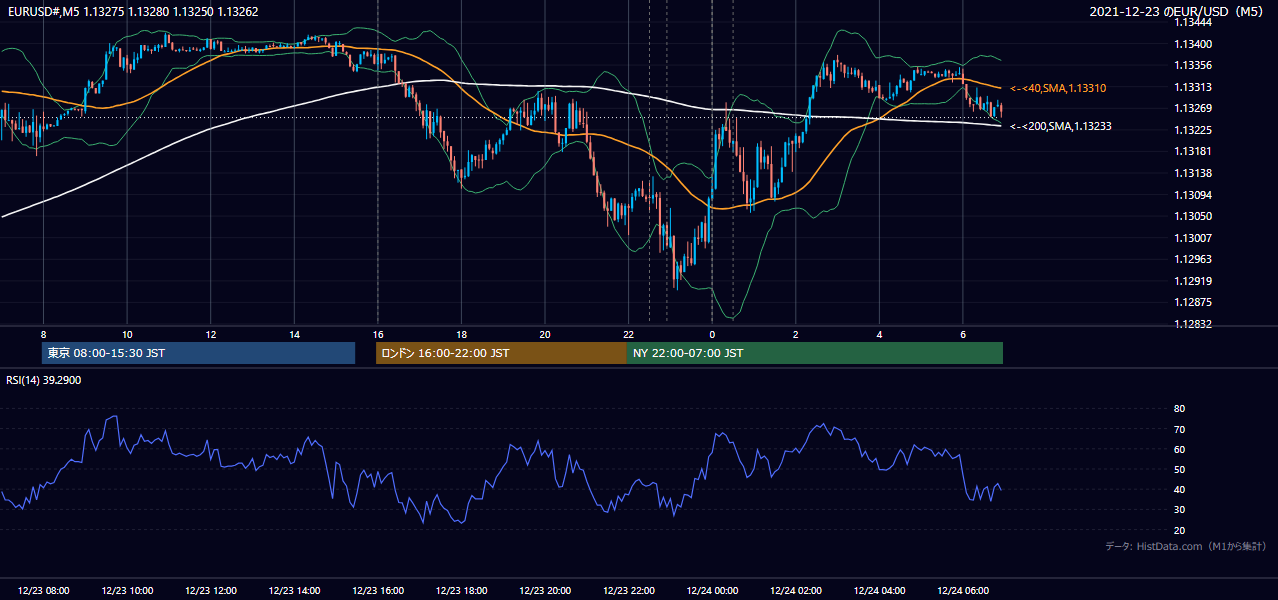This screenshot has height=600, width=1278.
Task: Click price axis value 1.13313
Action: 1193,87
